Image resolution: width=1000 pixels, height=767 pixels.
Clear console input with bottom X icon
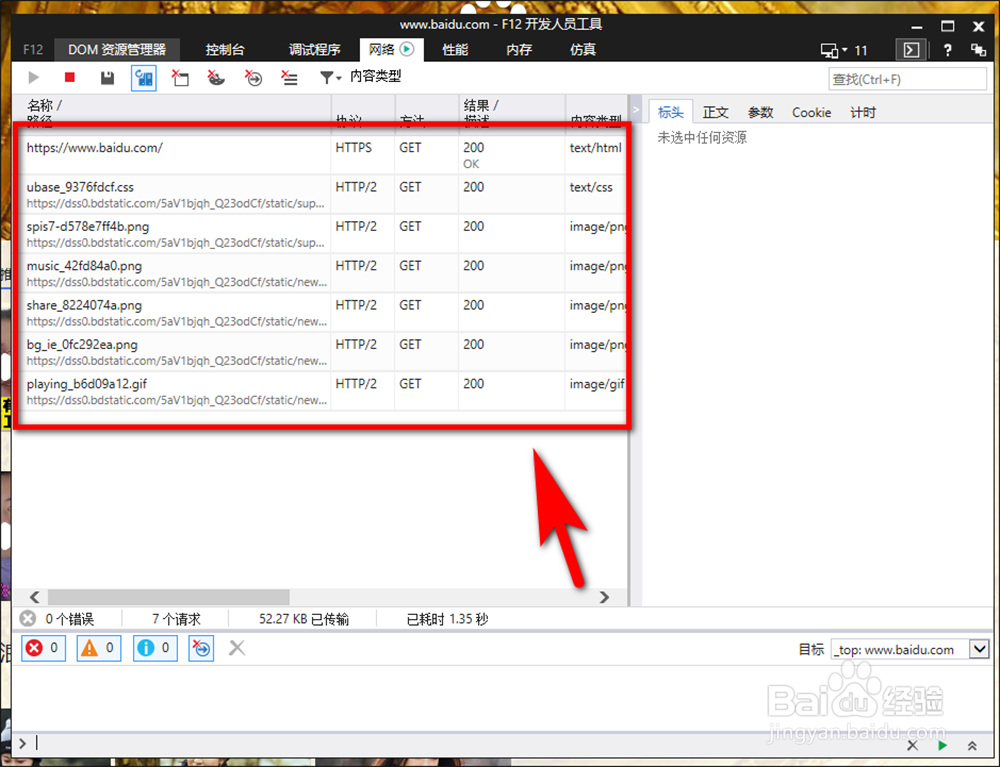click(x=913, y=745)
